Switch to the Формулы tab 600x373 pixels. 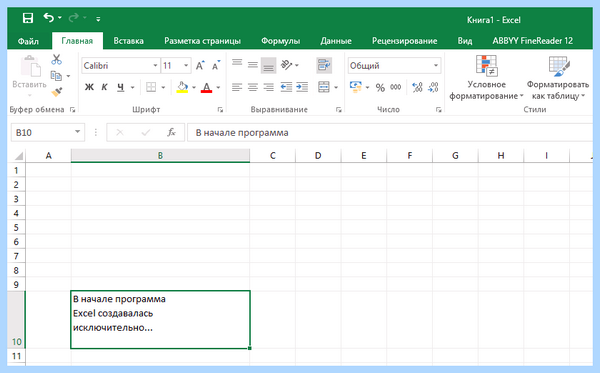click(280, 41)
